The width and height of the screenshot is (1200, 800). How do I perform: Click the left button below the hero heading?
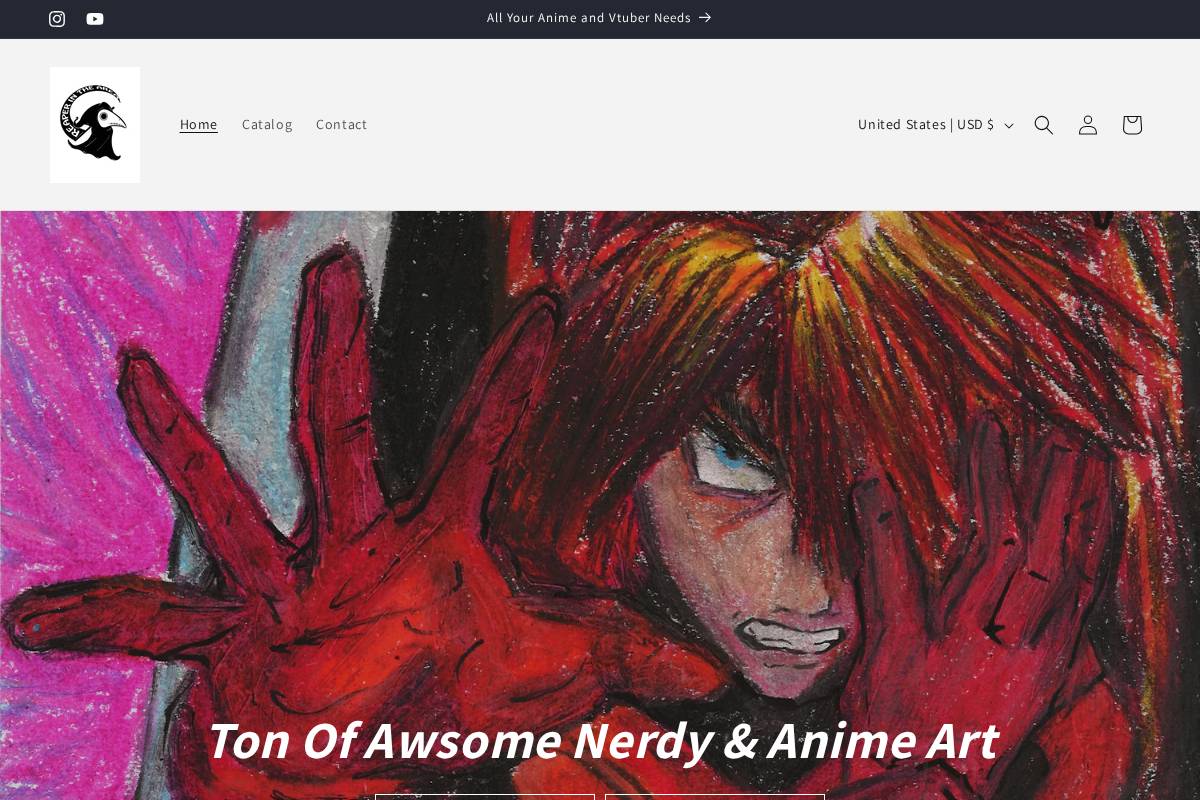click(x=485, y=797)
